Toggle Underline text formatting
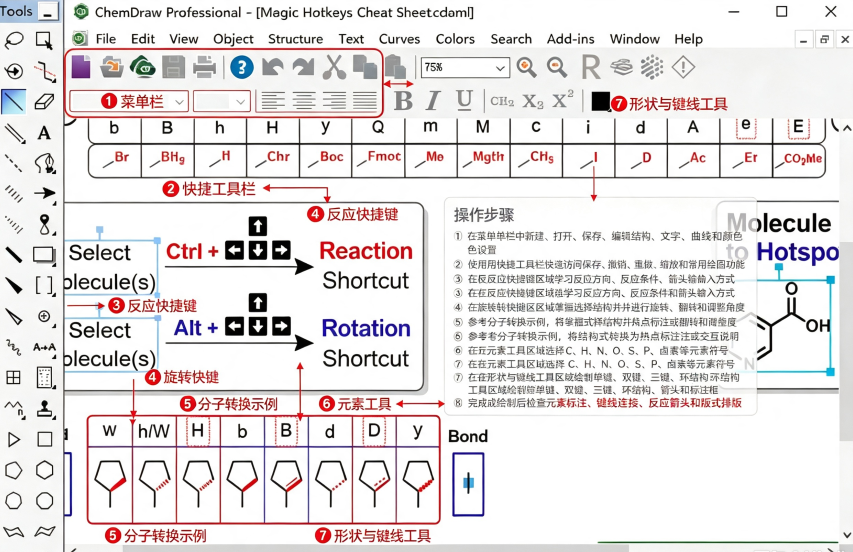Image resolution: width=853 pixels, height=552 pixels. (x=464, y=101)
